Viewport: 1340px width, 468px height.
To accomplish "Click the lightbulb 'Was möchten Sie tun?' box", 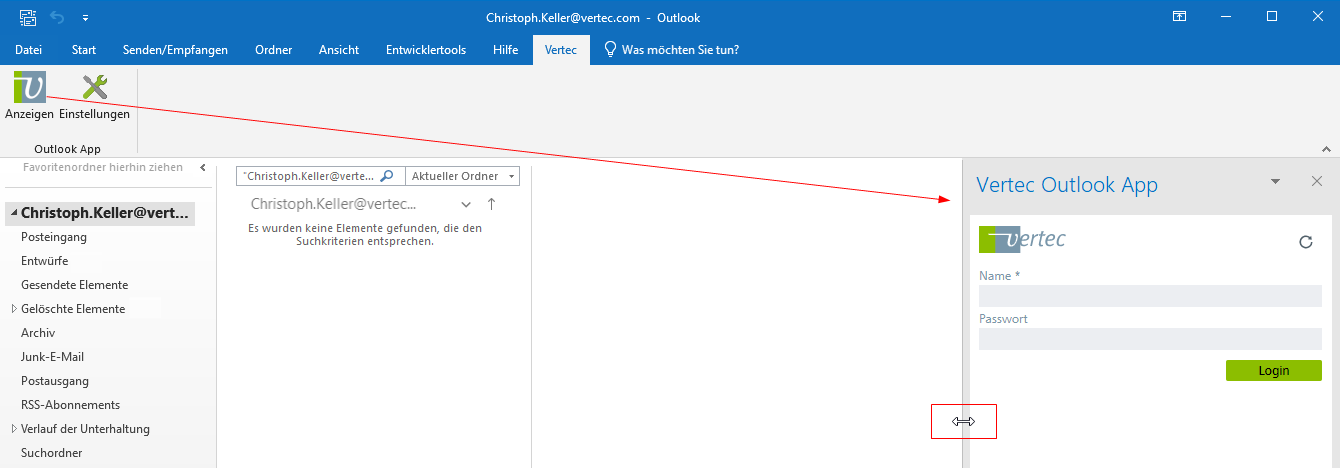I will coord(671,50).
